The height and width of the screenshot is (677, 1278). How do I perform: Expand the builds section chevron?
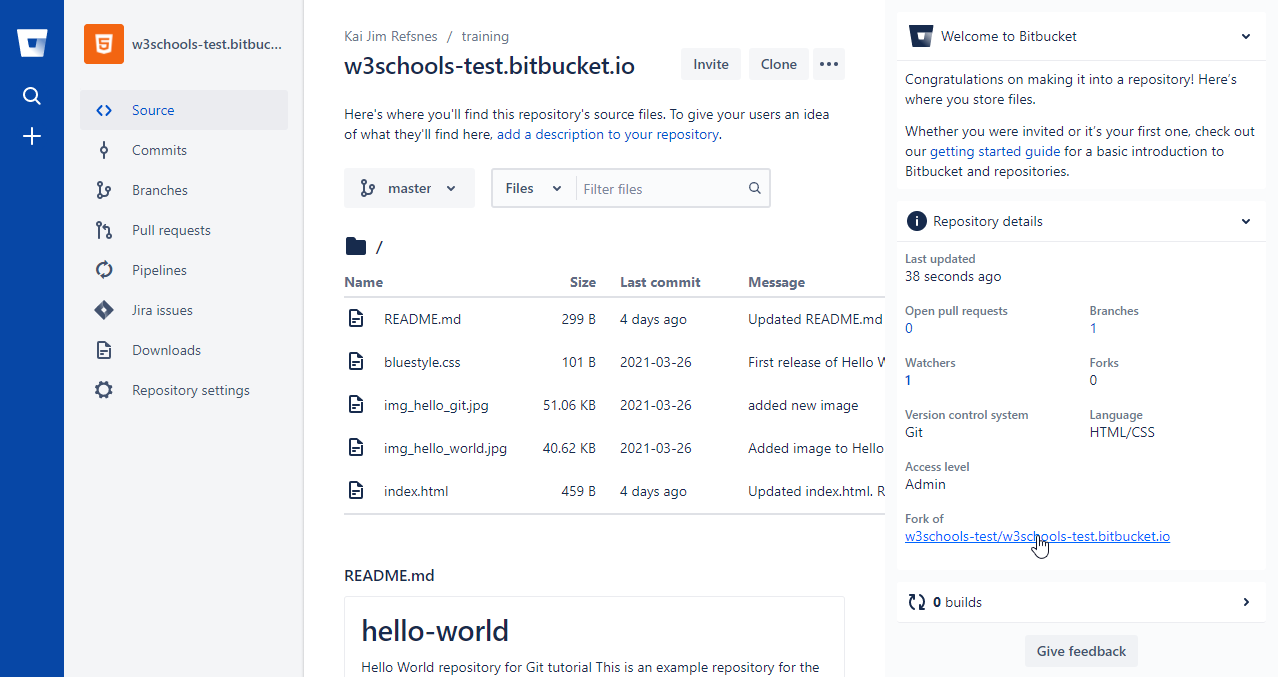point(1246,602)
